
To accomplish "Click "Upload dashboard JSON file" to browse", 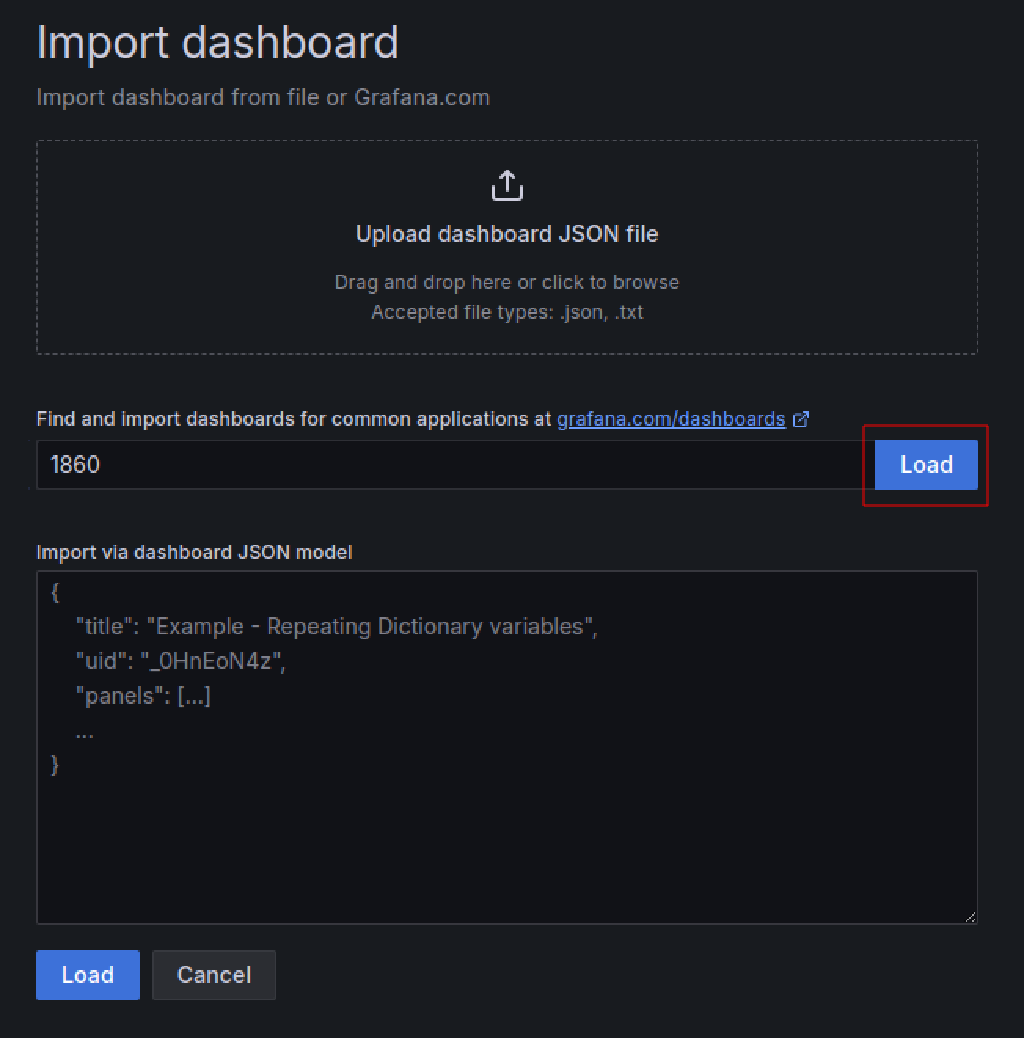I will [x=507, y=233].
